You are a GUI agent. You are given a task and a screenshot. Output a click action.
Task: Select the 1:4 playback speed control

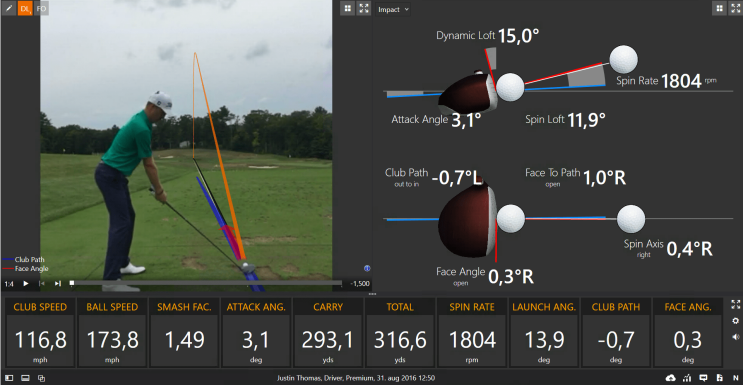(x=9, y=284)
